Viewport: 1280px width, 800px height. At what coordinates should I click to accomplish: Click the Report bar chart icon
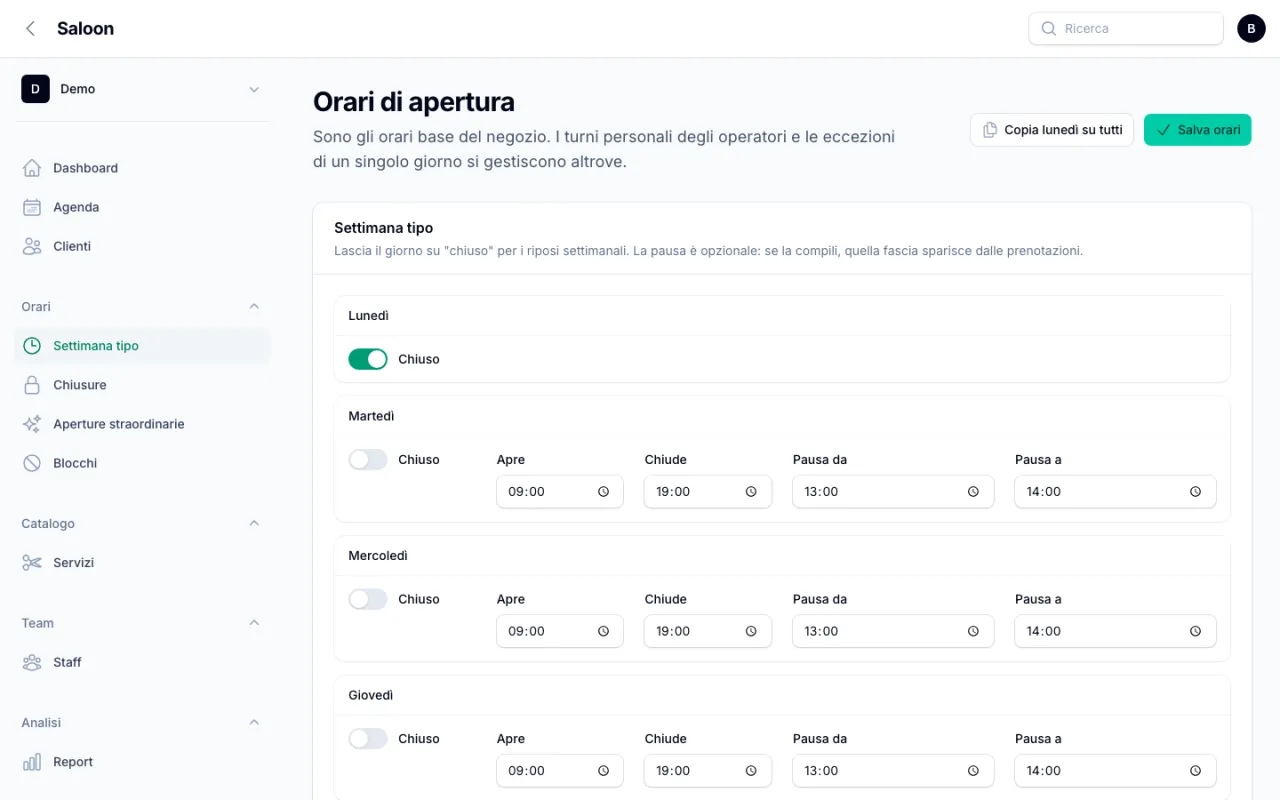click(32, 762)
